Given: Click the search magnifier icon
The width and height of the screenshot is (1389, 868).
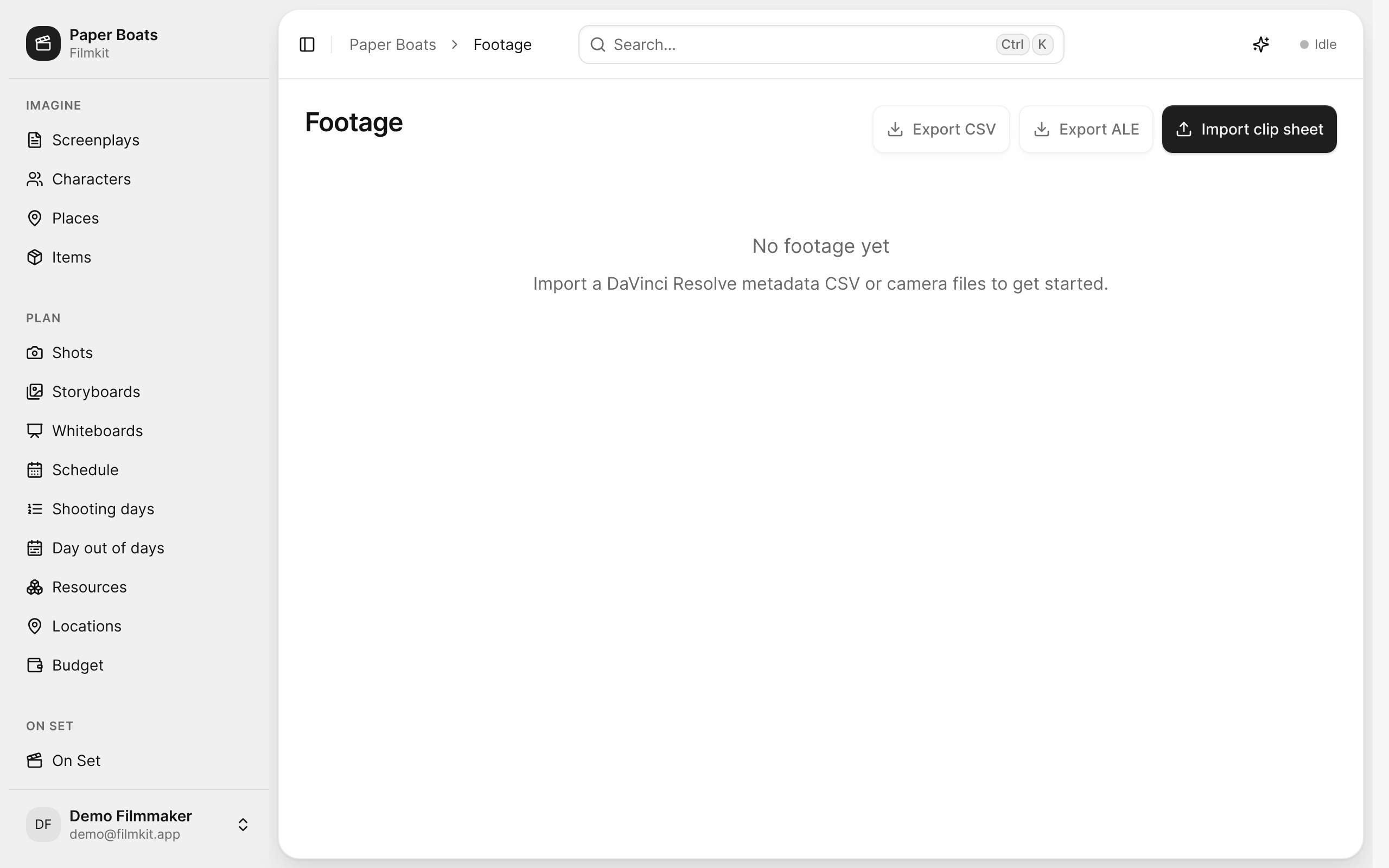Looking at the screenshot, I should [597, 44].
